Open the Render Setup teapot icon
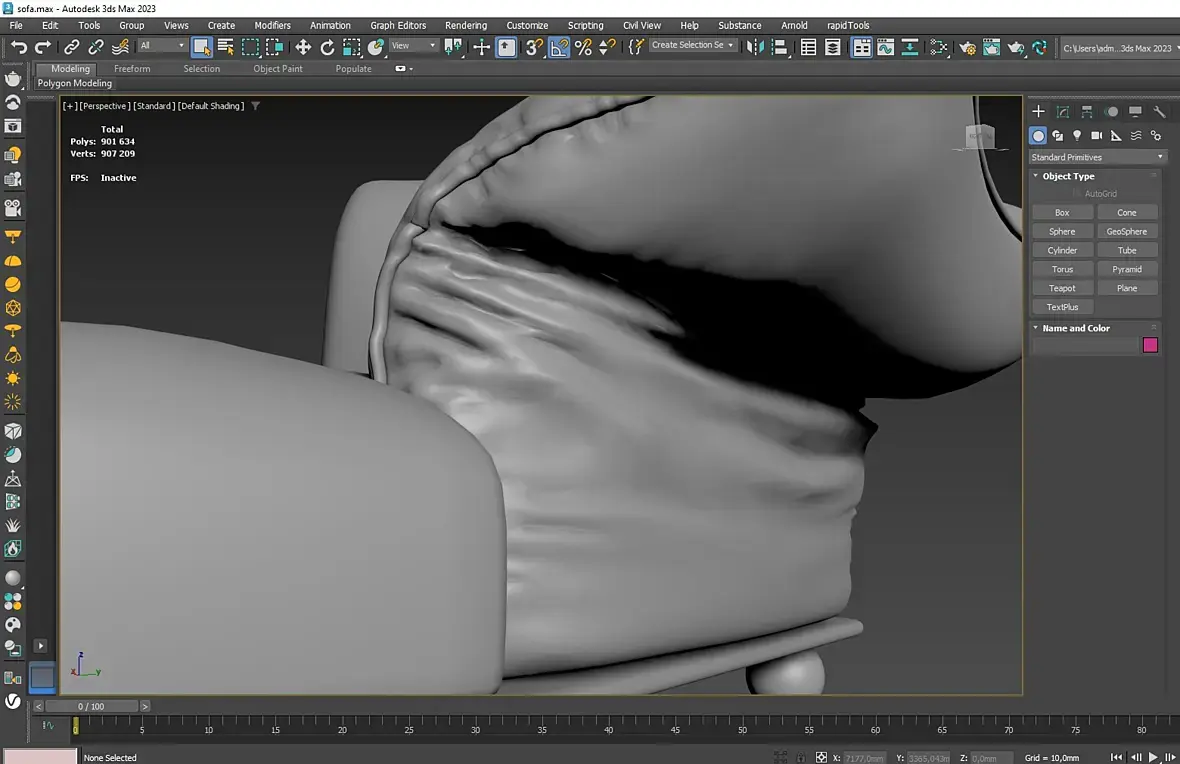Screen dimensions: 1180x764 click(x=967, y=46)
